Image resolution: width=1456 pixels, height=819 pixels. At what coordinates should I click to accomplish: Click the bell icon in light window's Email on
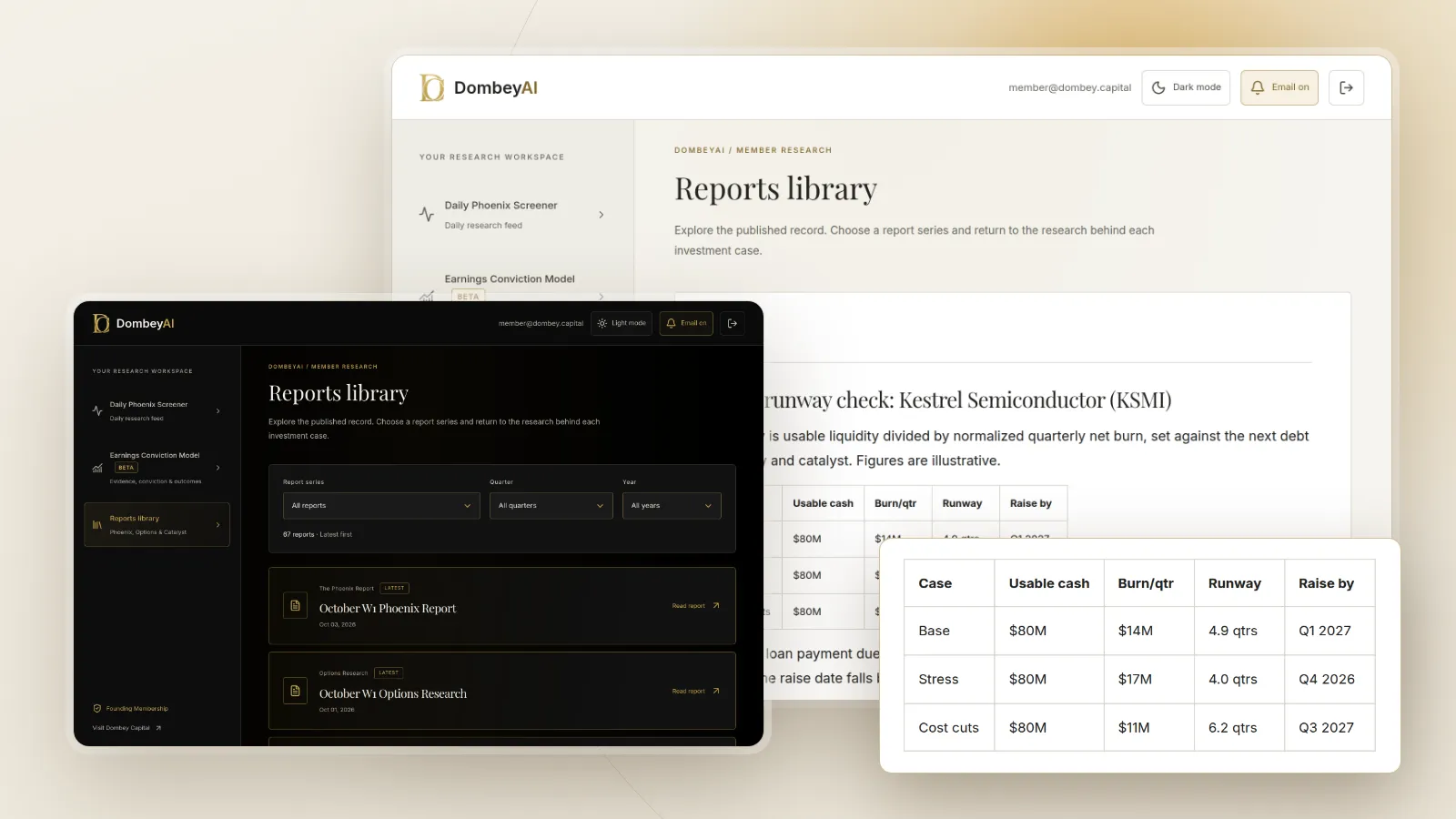tap(1258, 87)
